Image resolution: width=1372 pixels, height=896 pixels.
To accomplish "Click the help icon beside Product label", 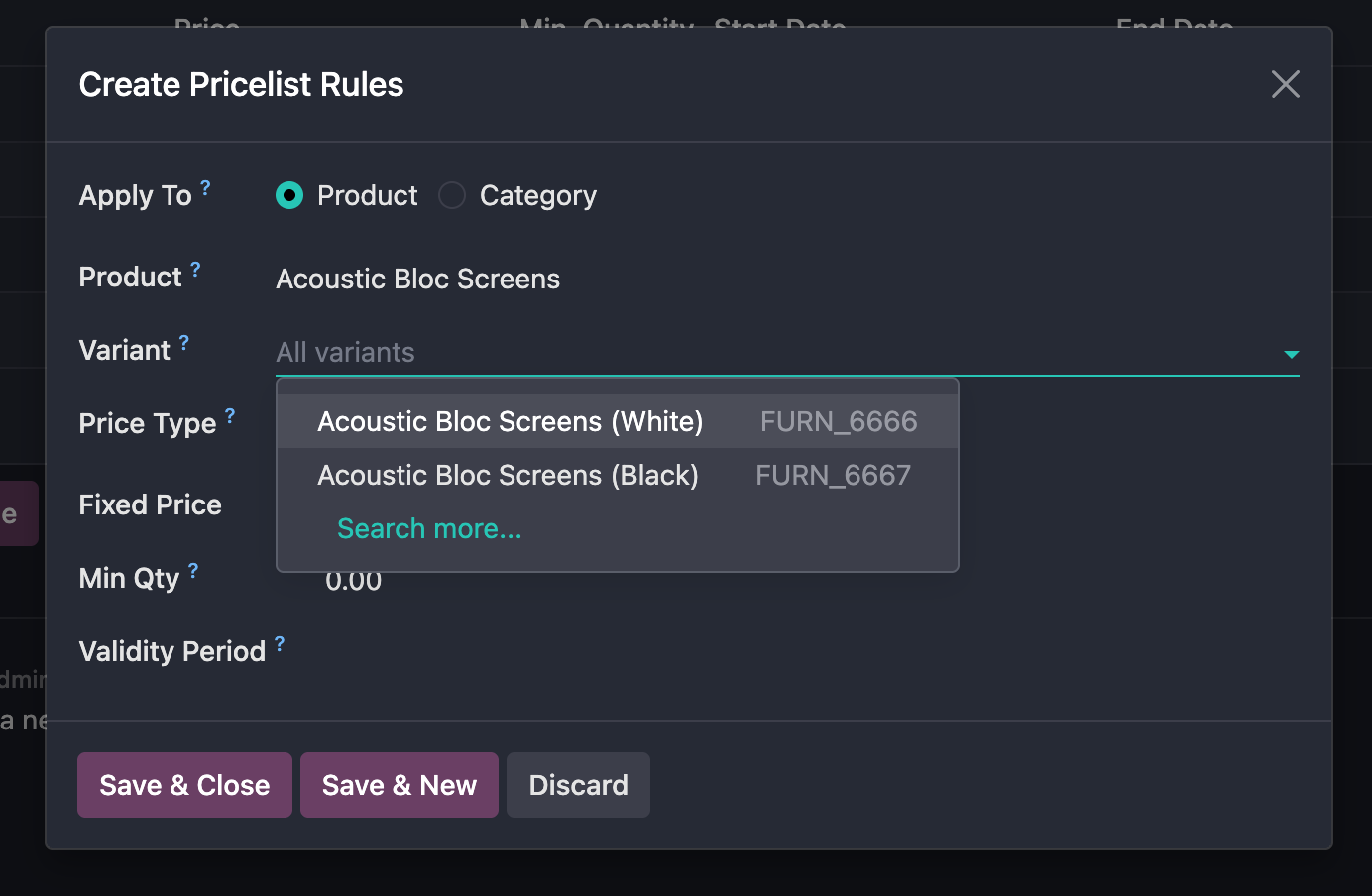I will [195, 269].
